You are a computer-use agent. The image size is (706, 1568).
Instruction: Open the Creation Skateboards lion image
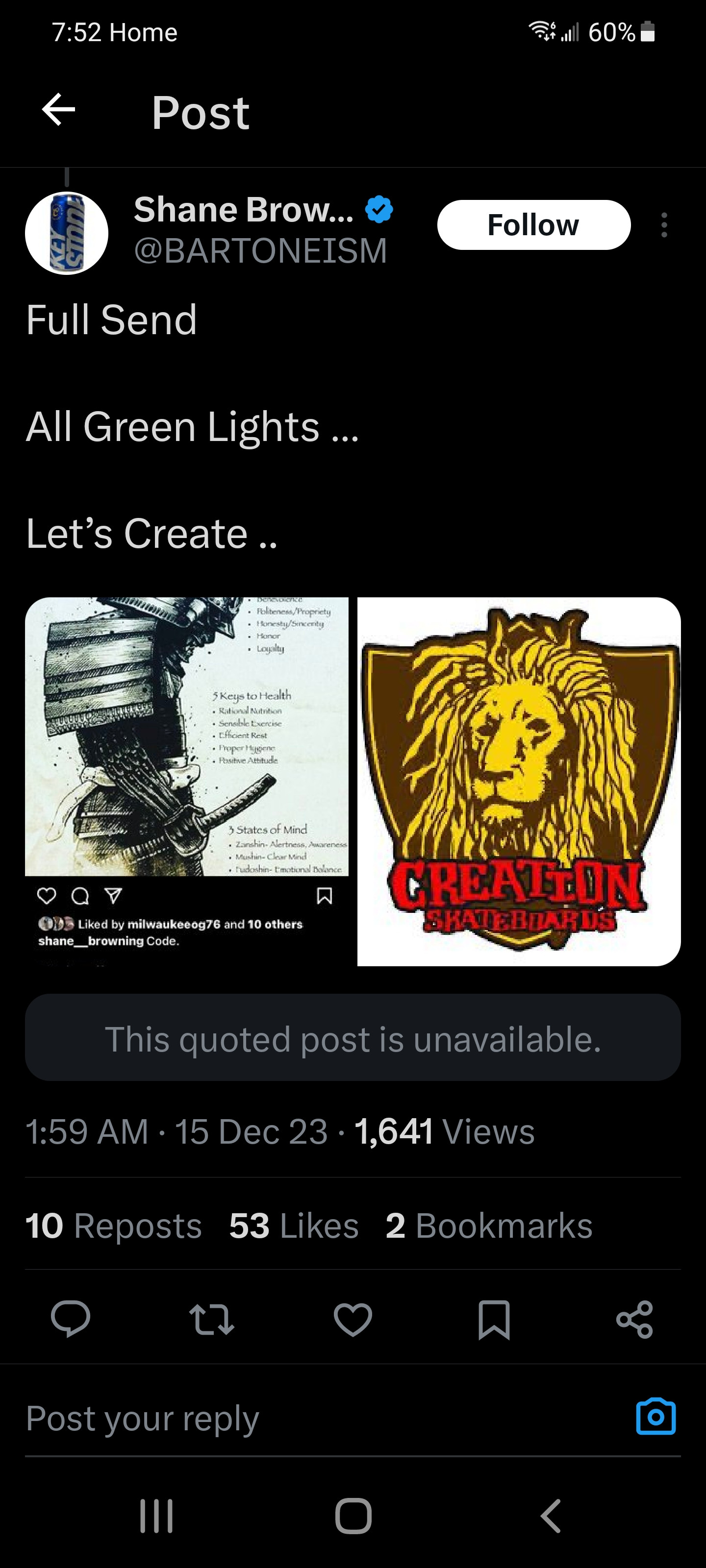tap(519, 781)
